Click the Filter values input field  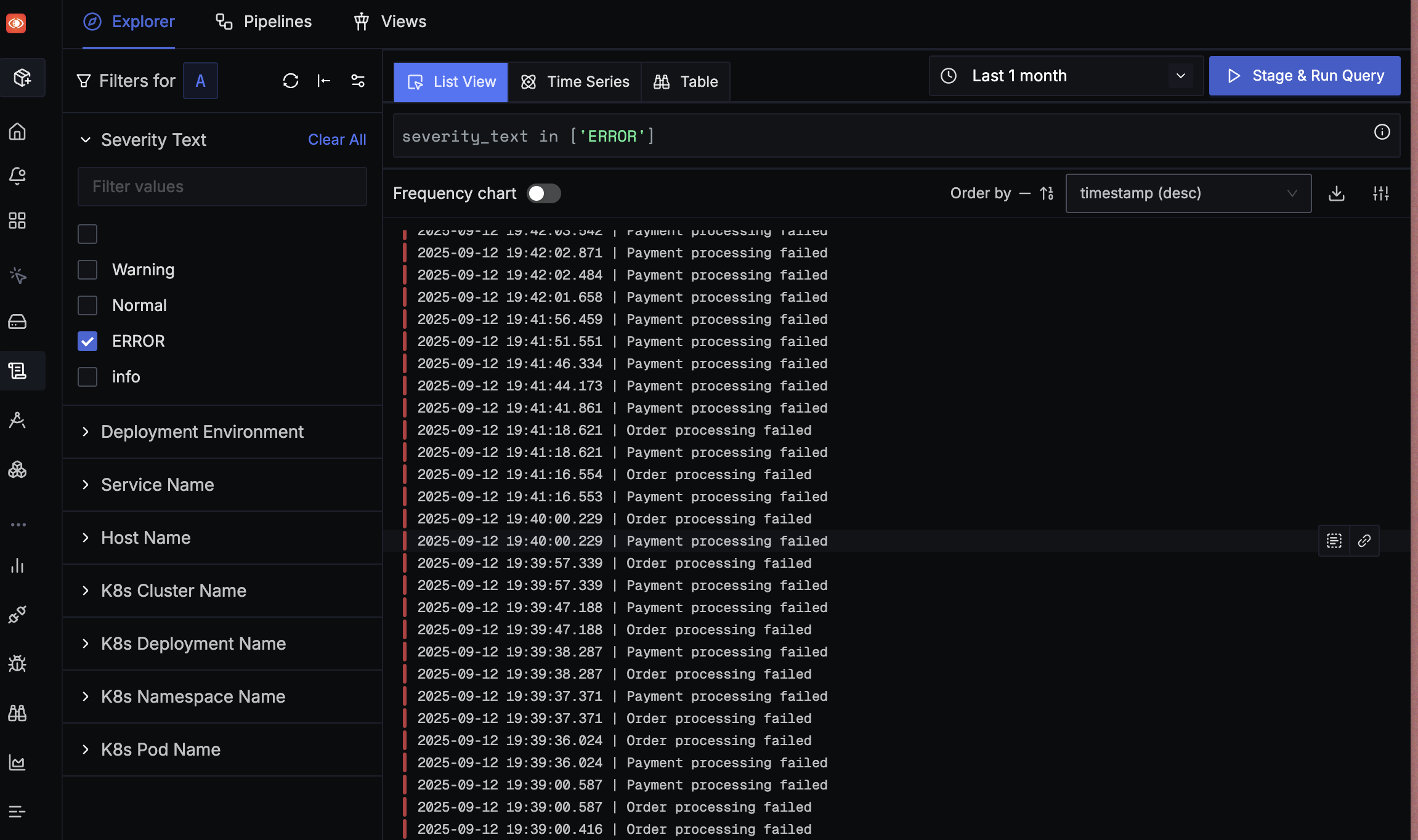click(222, 187)
